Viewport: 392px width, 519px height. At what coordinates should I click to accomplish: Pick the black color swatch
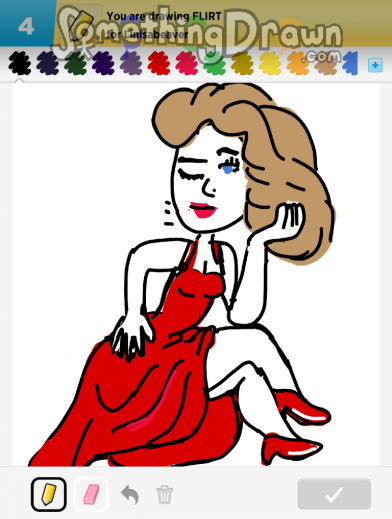(x=20, y=63)
